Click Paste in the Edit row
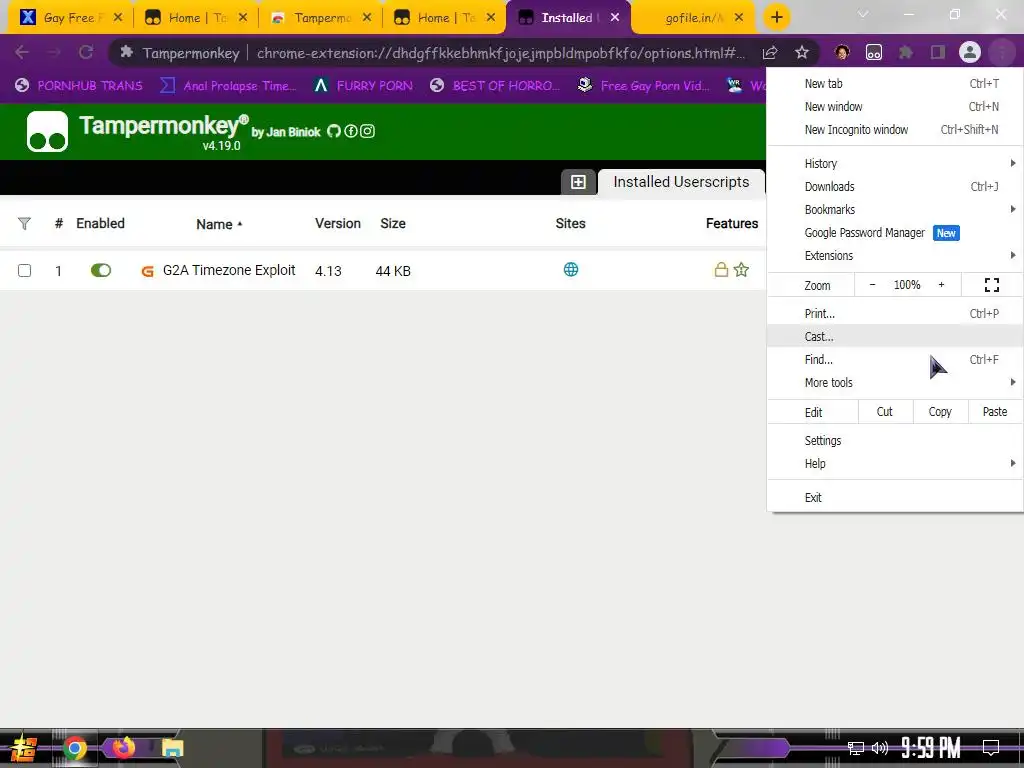The height and width of the screenshot is (768, 1024). pos(995,412)
